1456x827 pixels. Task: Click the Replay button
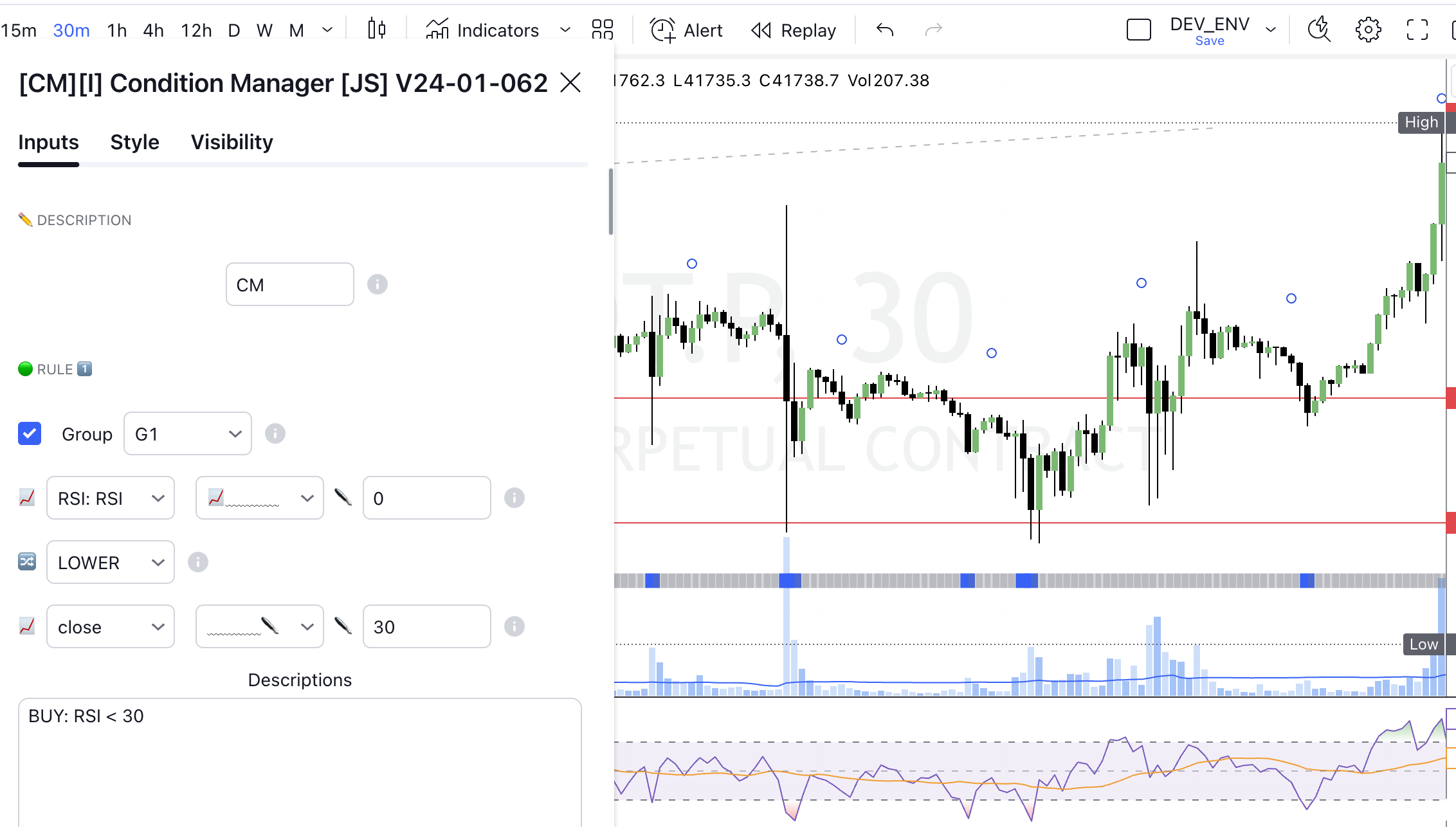(794, 30)
